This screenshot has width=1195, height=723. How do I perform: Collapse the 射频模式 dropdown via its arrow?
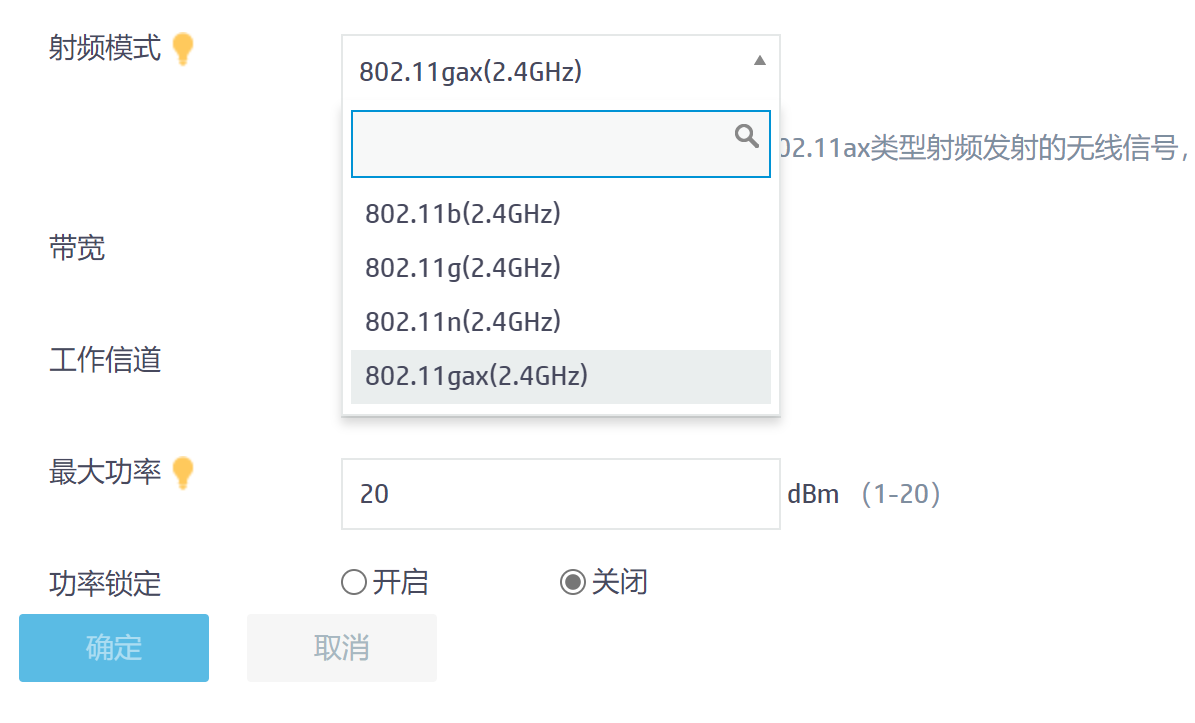pos(760,61)
